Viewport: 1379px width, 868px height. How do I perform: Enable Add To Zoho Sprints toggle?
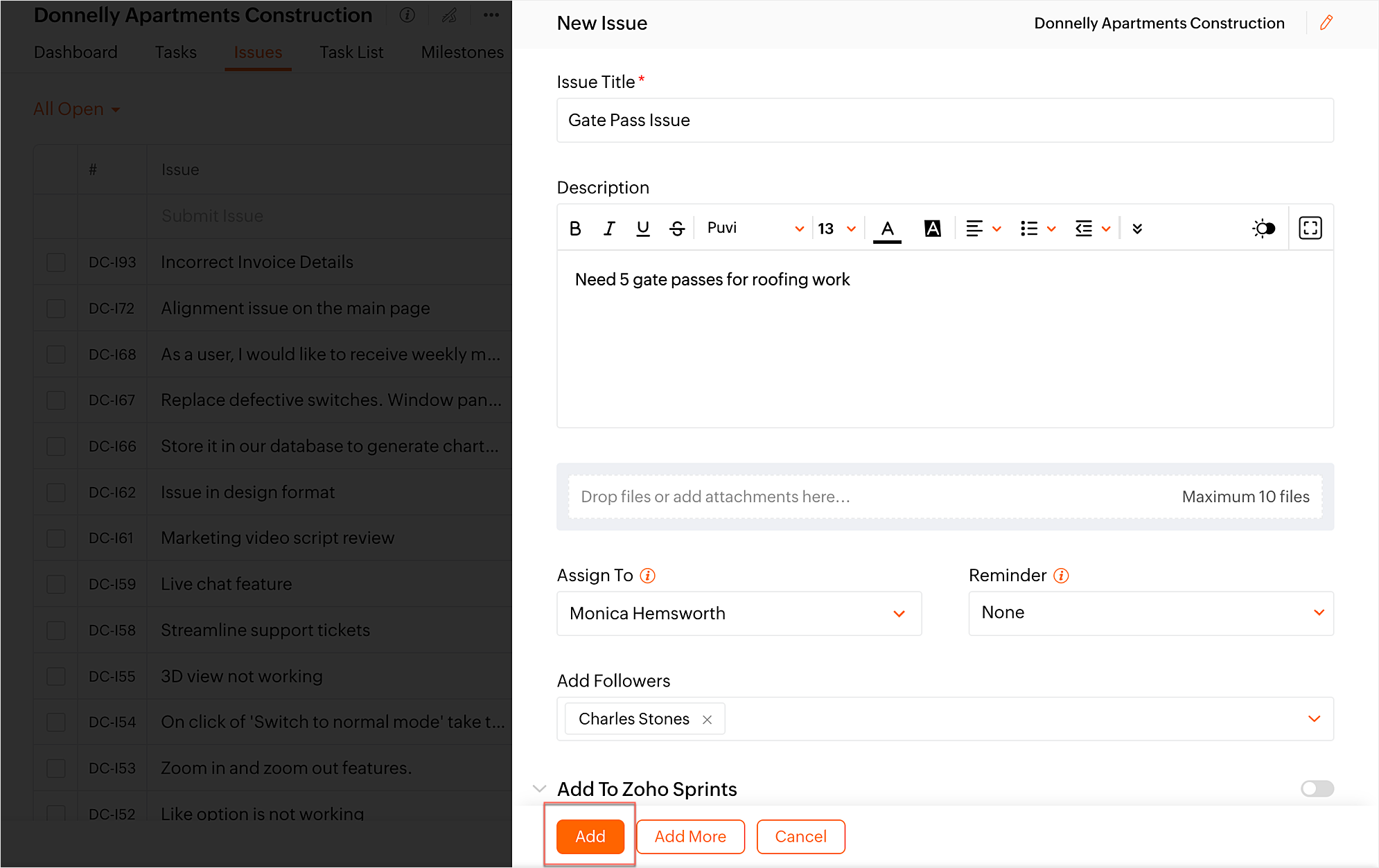(x=1317, y=788)
